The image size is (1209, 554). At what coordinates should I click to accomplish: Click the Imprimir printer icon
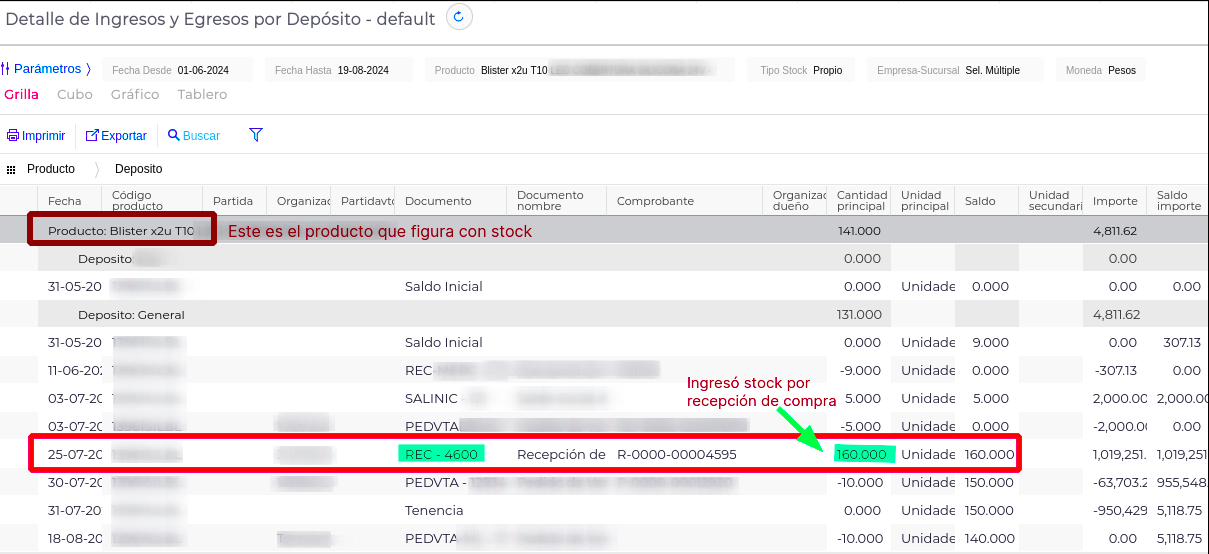click(x=13, y=136)
